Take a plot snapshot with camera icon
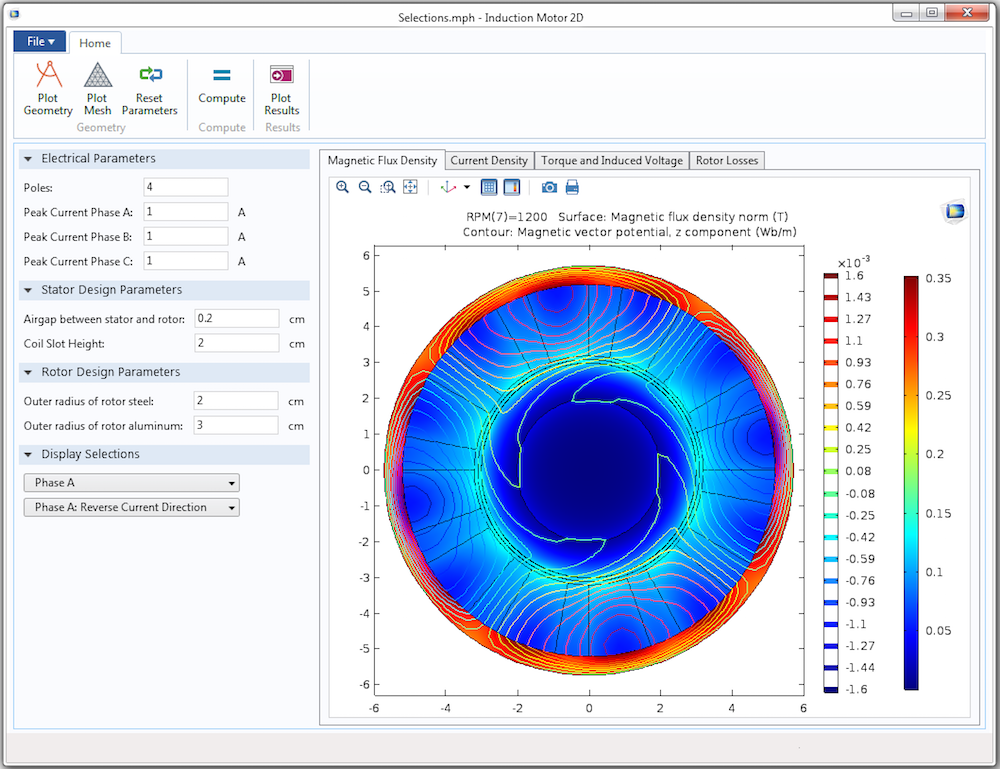The width and height of the screenshot is (1000, 769). click(549, 187)
